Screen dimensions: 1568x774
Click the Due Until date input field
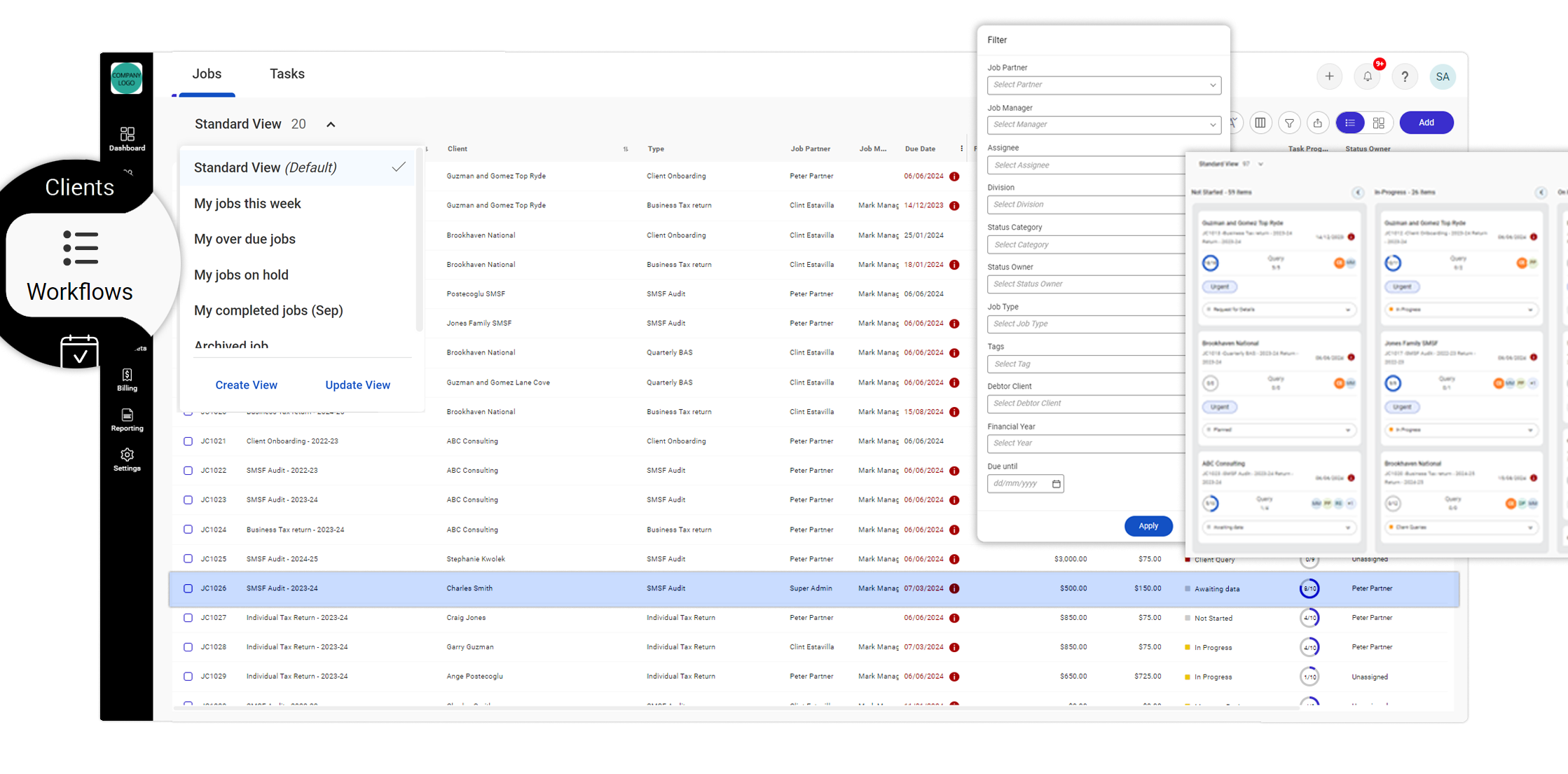coord(1025,484)
